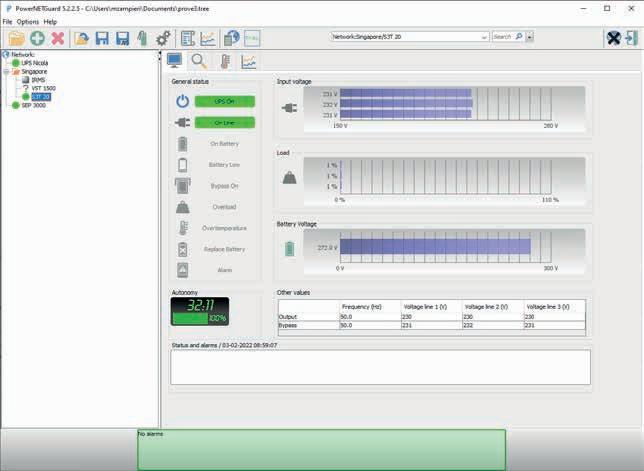
Task: Switch to the graph chart tab
Action: point(248,62)
